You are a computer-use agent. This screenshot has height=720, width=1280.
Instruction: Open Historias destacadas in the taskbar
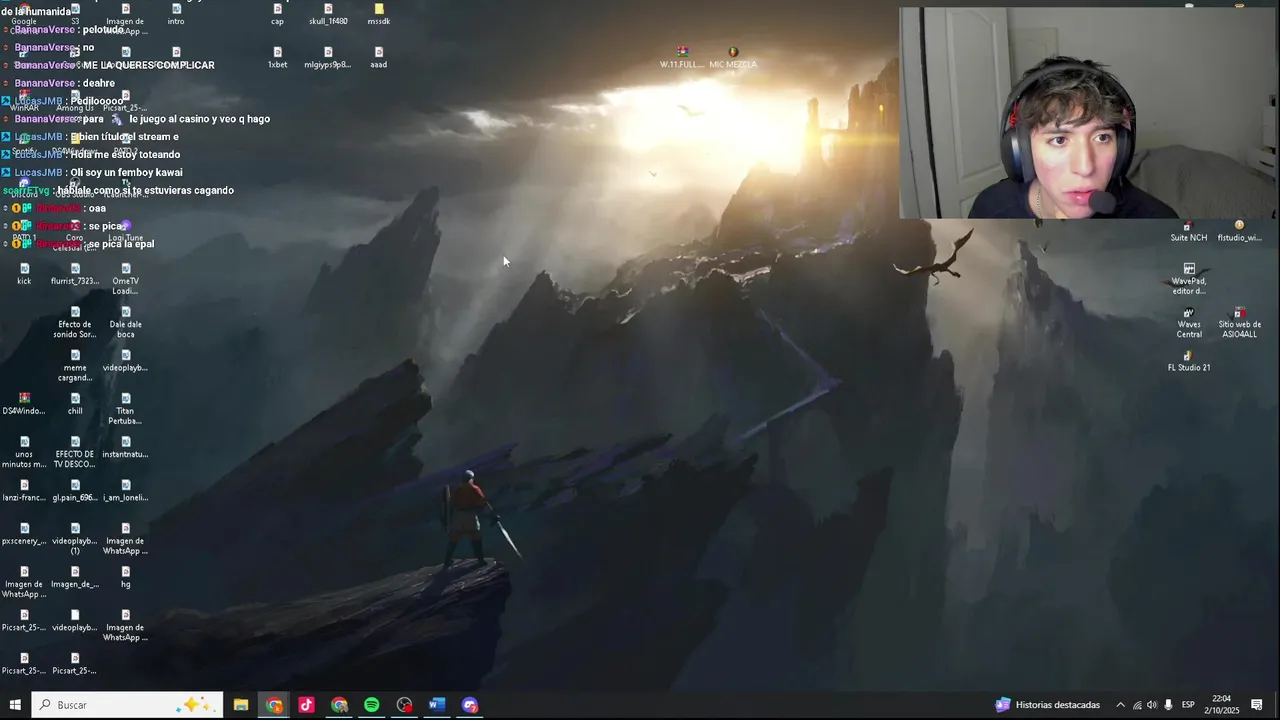[1048, 705]
